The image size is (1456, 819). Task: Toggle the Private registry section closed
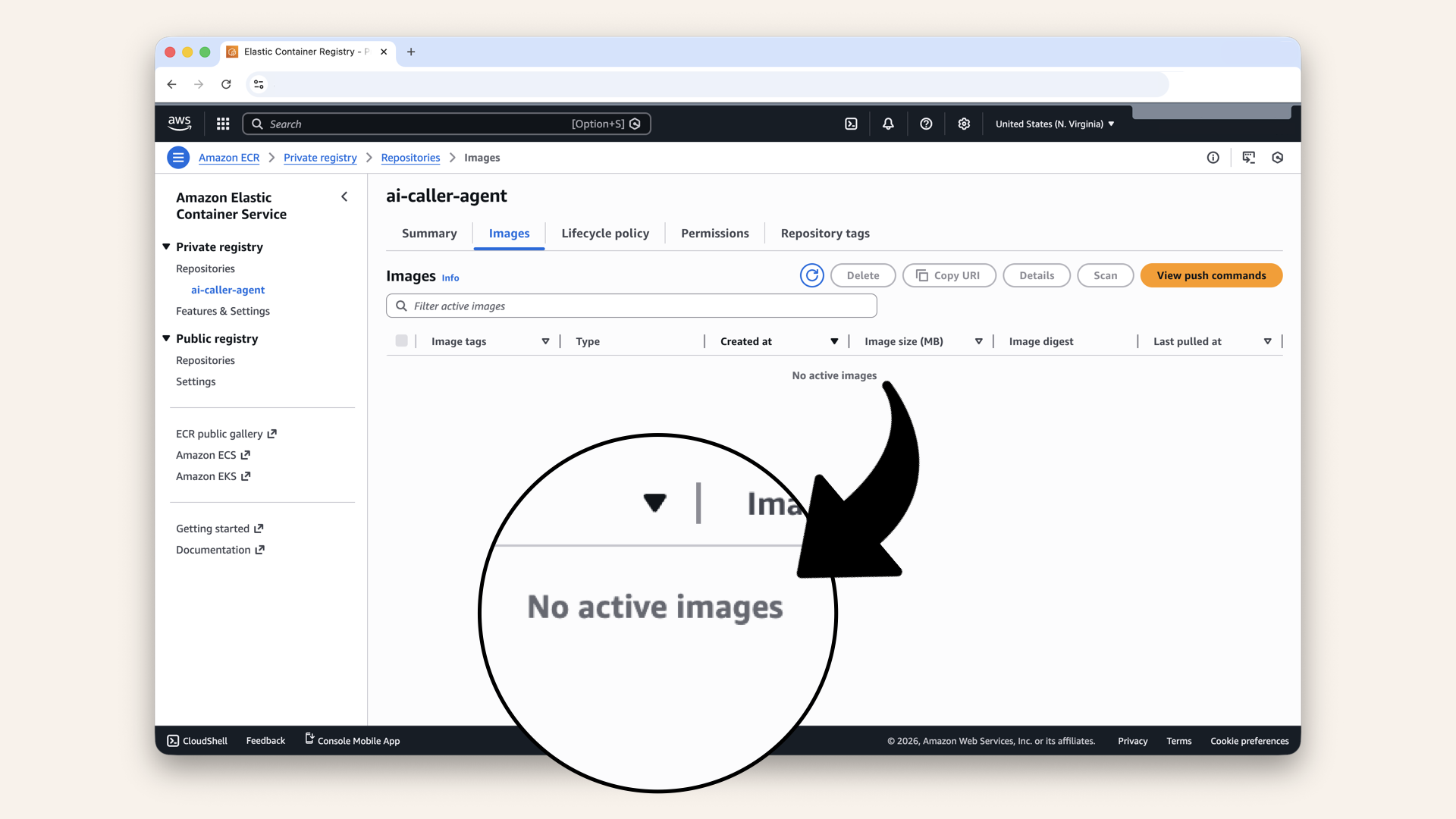pyautogui.click(x=166, y=246)
